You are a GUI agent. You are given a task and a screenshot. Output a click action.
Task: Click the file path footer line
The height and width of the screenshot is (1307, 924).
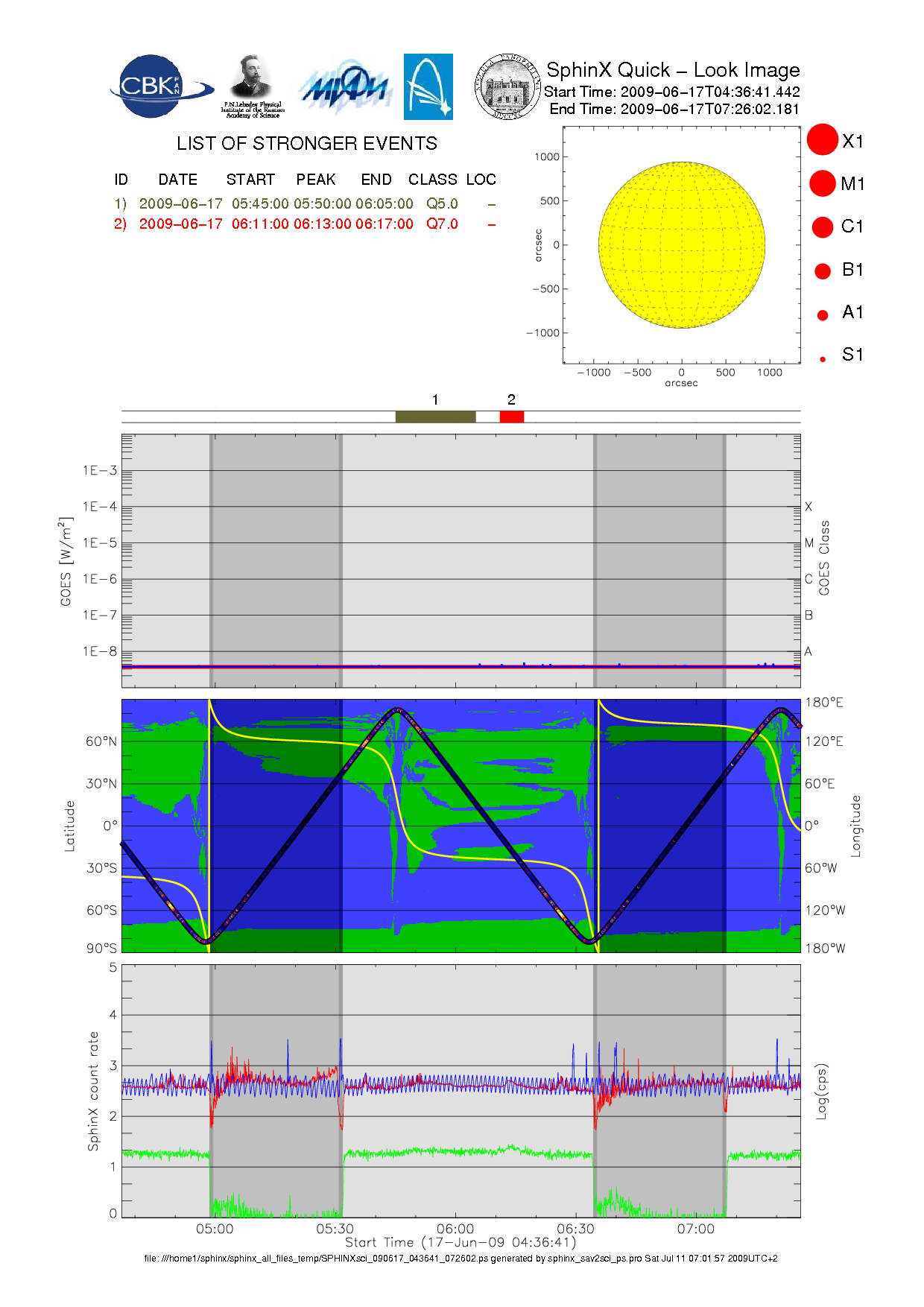[461, 1259]
